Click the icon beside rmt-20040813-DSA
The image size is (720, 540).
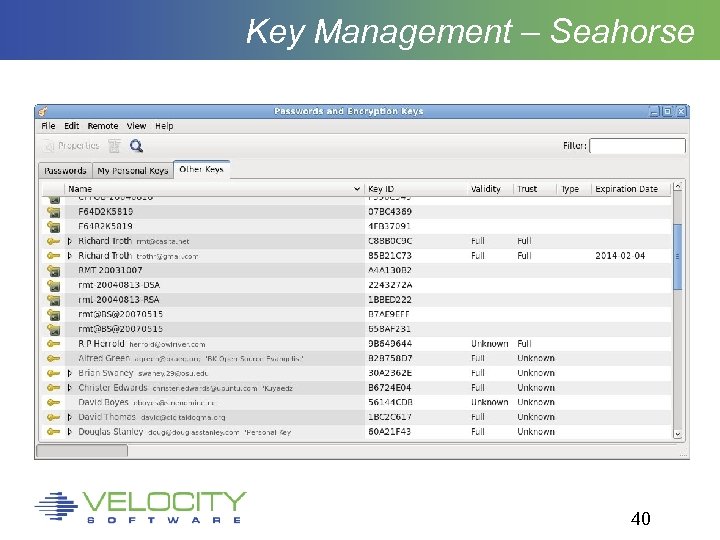53,285
